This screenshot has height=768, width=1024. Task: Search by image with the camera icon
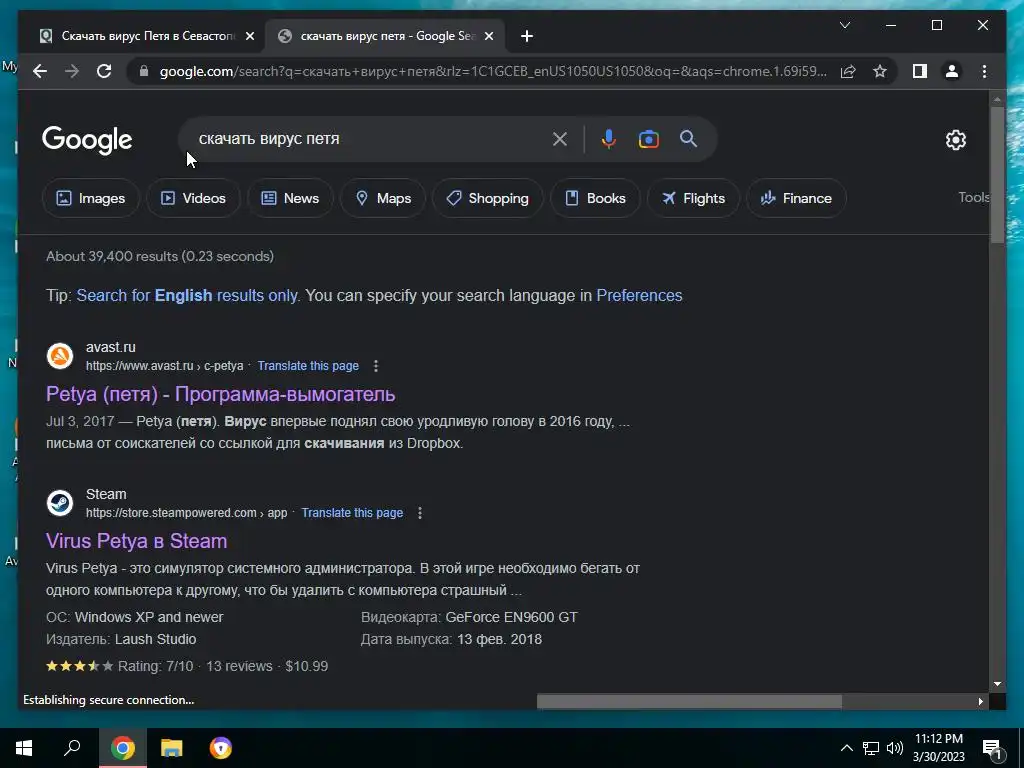tap(648, 139)
